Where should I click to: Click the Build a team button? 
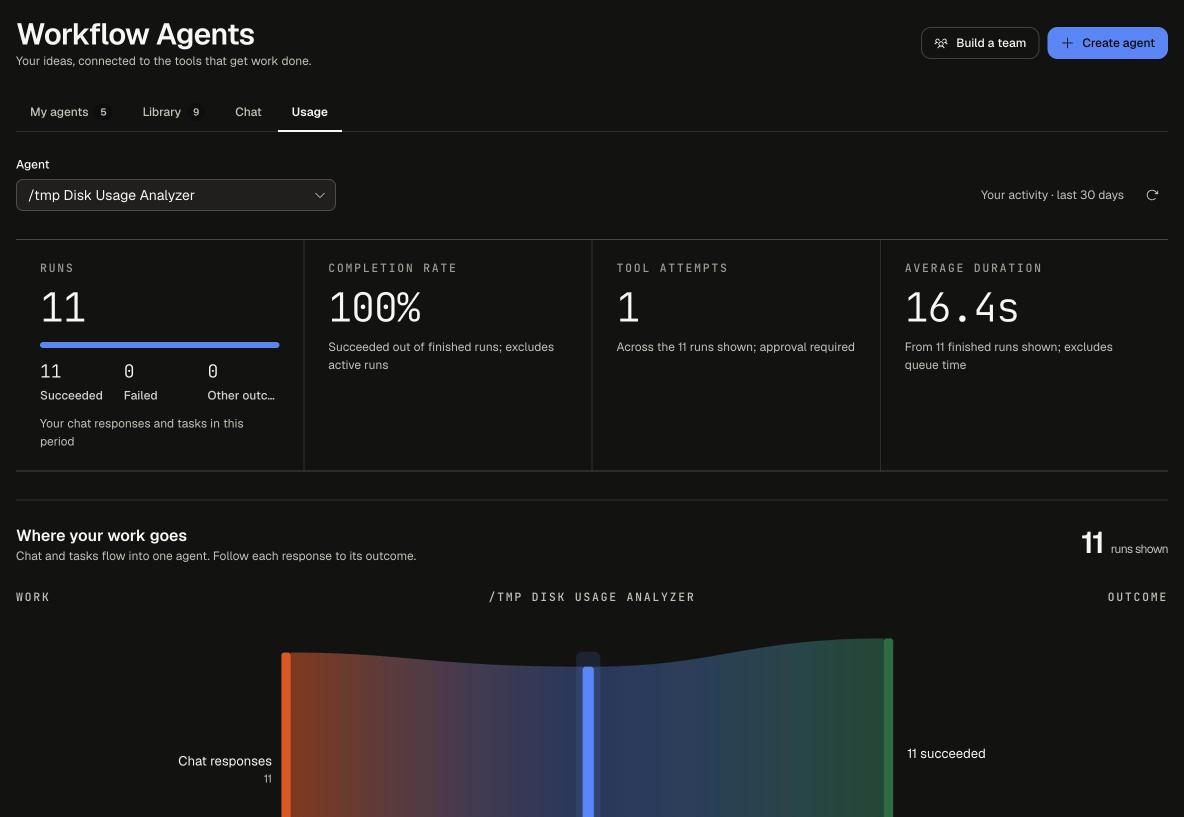[x=979, y=43]
